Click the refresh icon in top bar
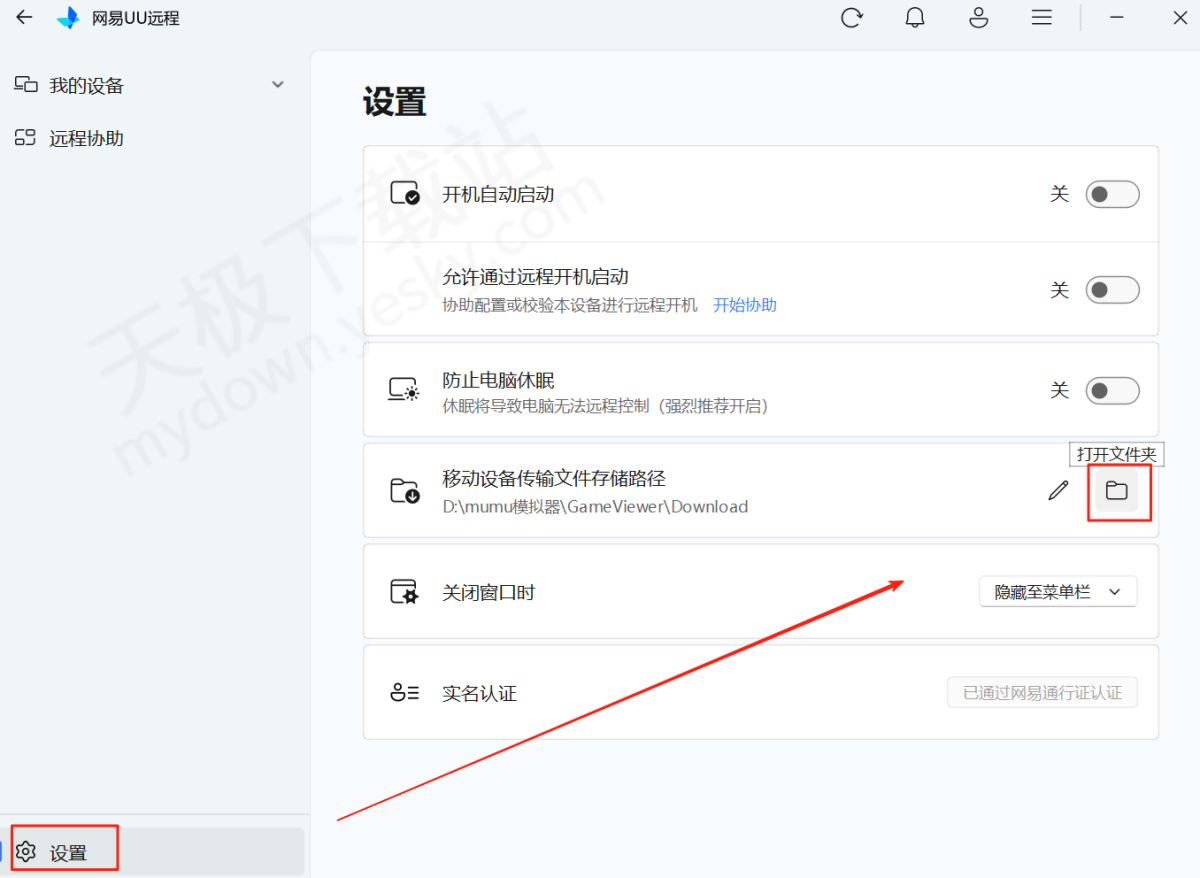This screenshot has height=878, width=1200. coord(851,18)
